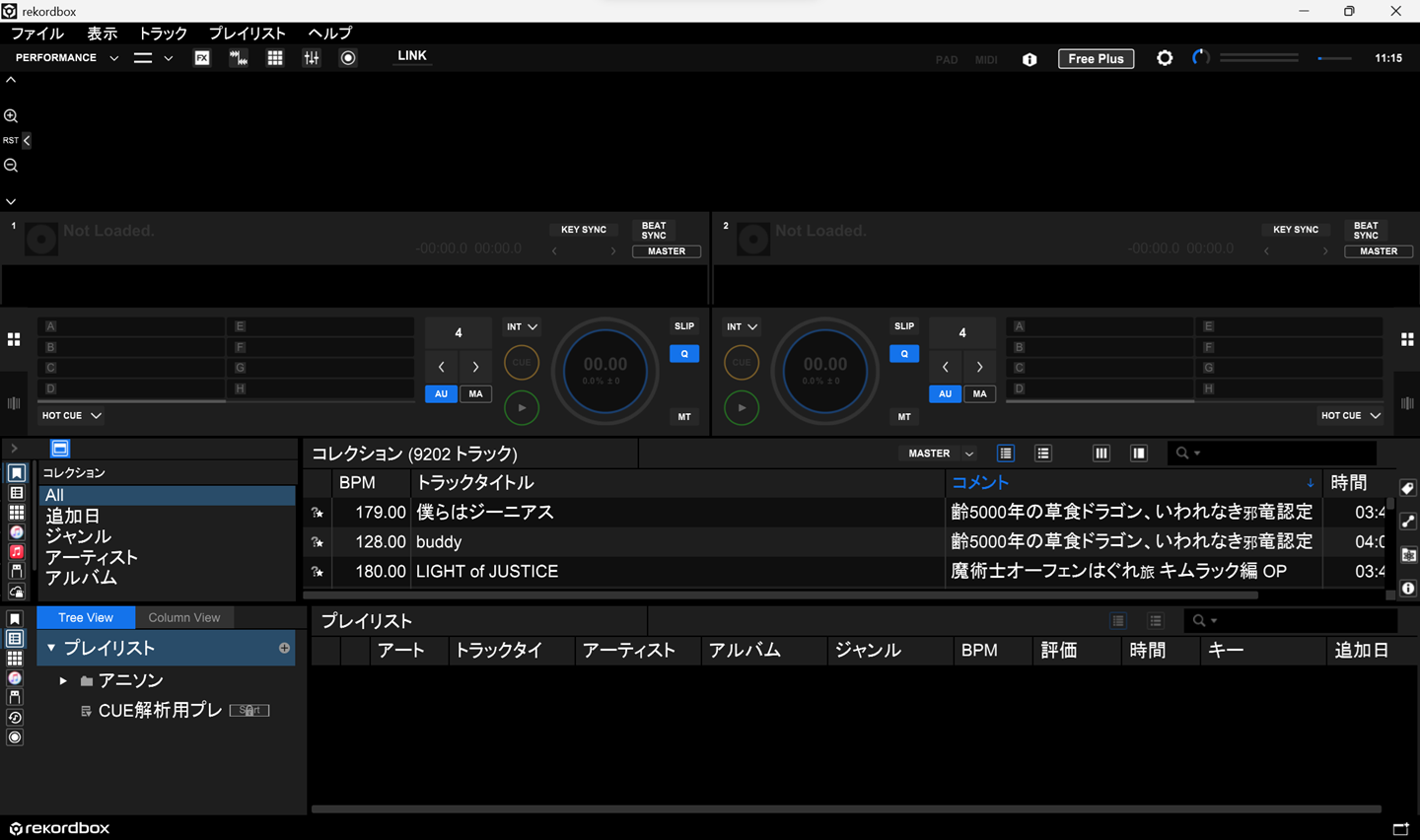
Task: Click the collection horizontal scrollbar
Action: click(x=781, y=595)
